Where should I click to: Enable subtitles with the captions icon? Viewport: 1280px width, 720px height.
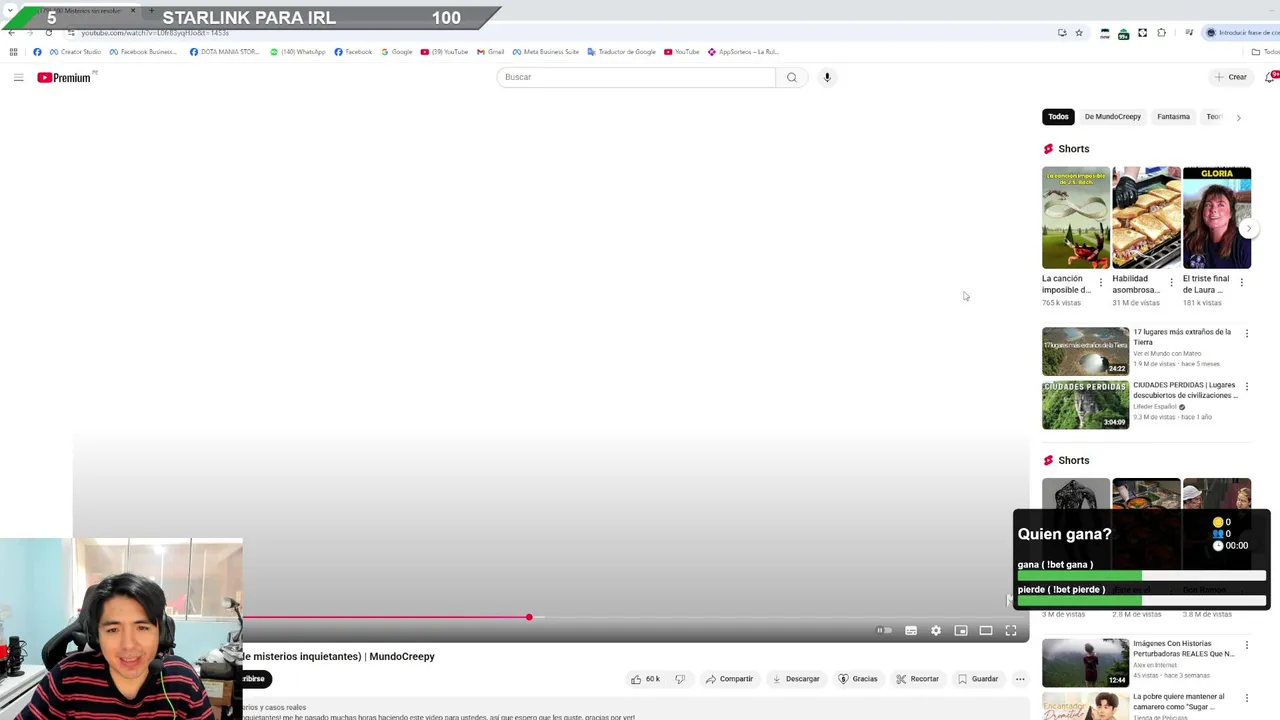(911, 630)
